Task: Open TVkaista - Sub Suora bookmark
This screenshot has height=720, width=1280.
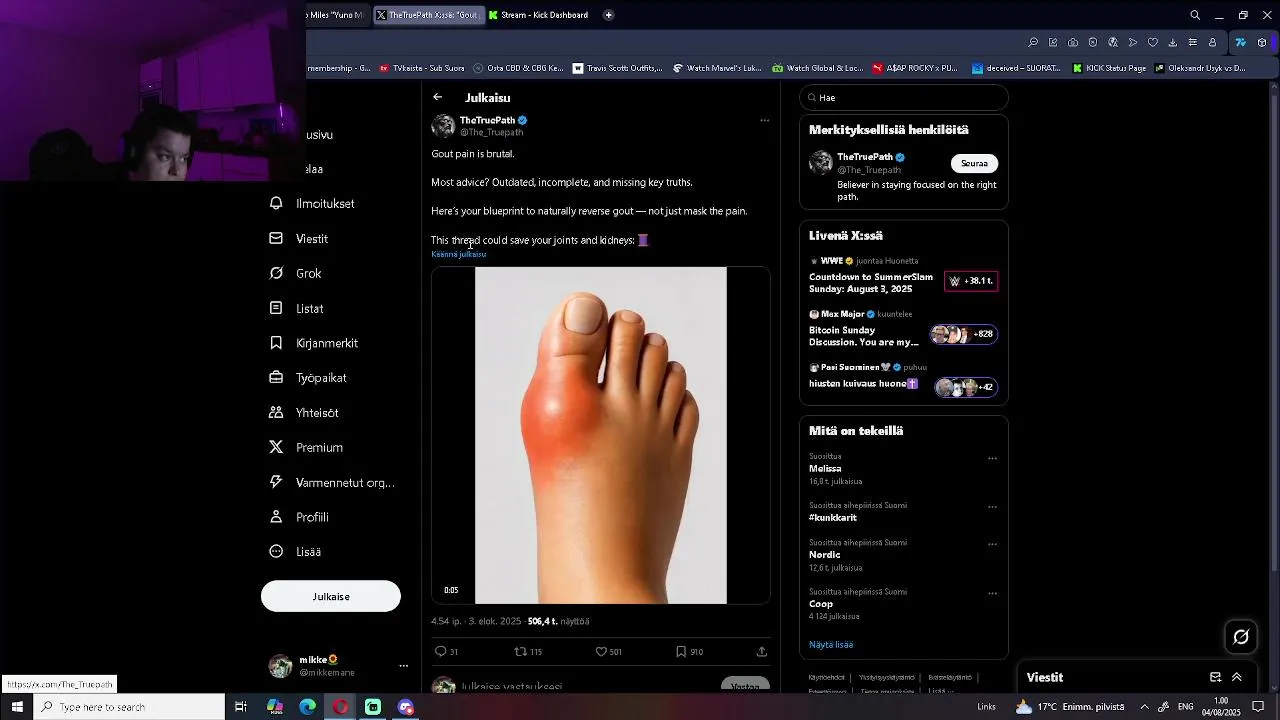Action: click(x=422, y=68)
